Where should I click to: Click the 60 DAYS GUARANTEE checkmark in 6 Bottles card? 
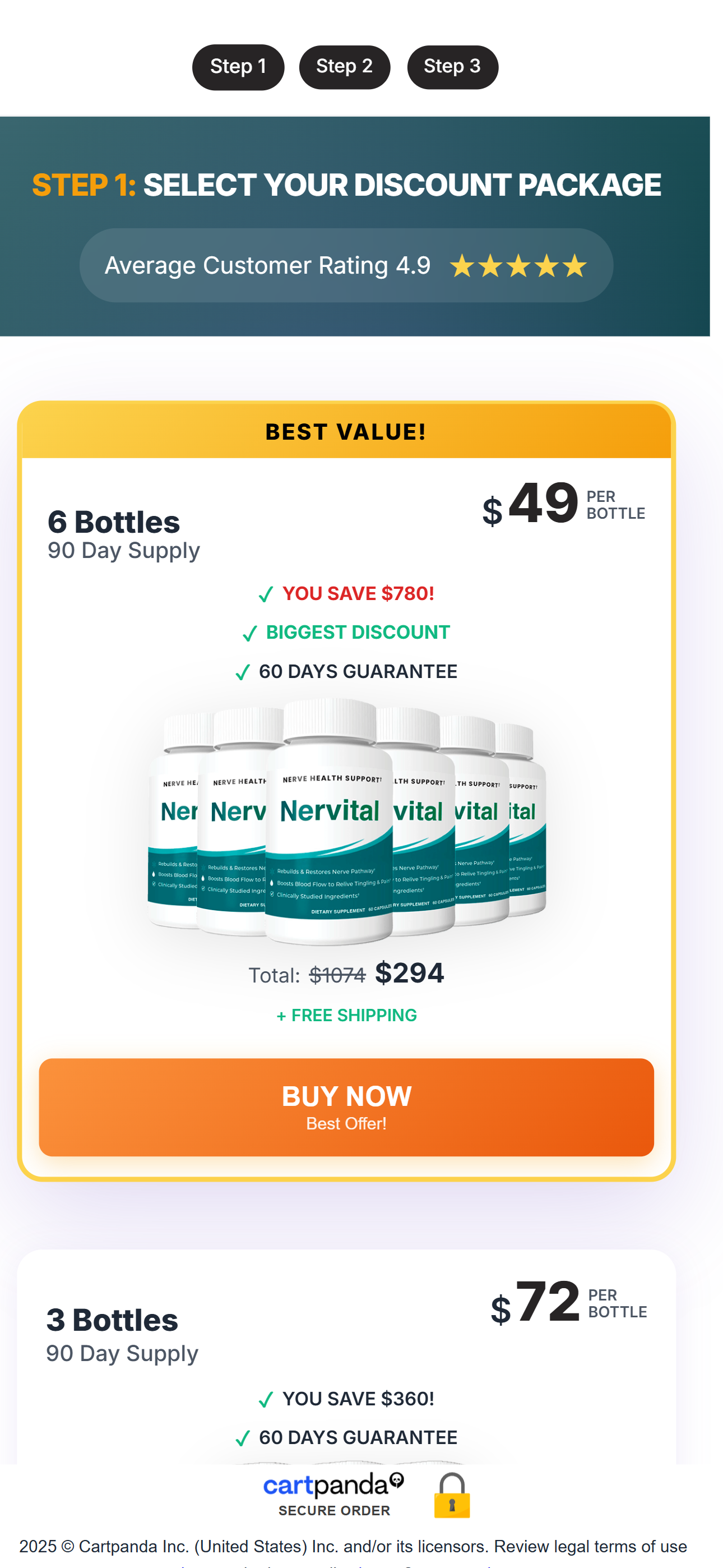[x=242, y=672]
